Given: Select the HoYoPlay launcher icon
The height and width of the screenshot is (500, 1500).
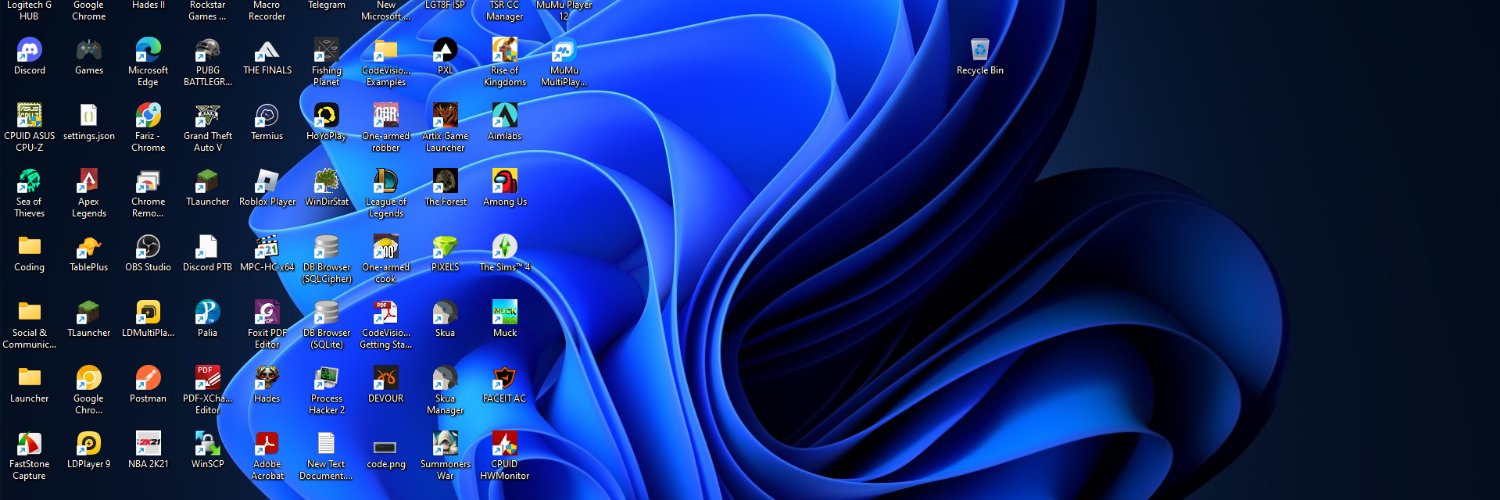Looking at the screenshot, I should click(326, 115).
